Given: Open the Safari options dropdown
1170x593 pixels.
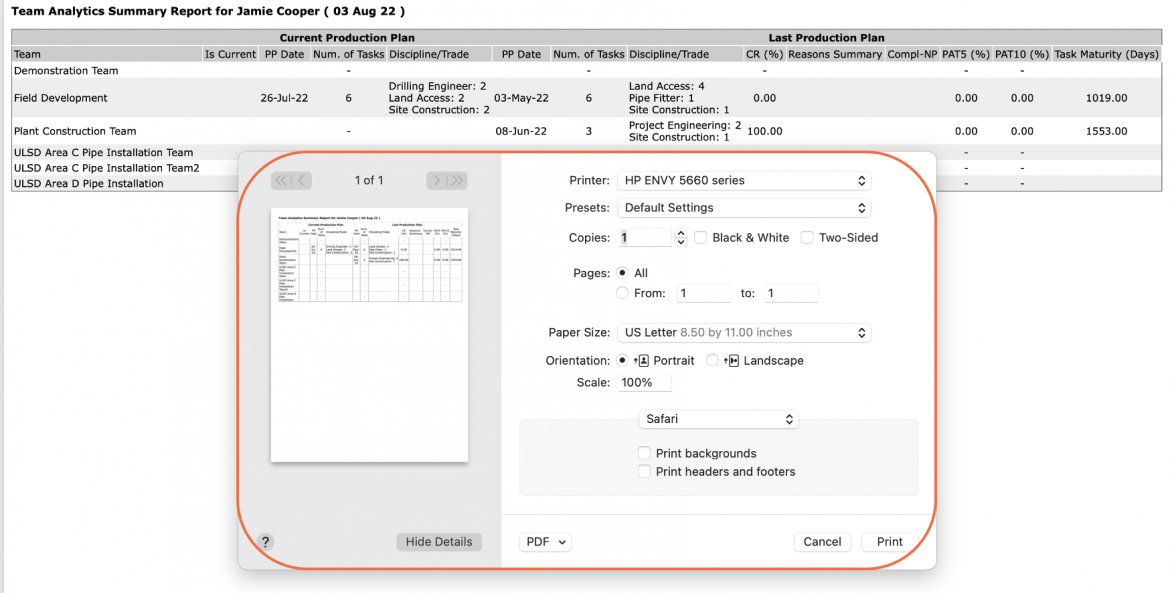Looking at the screenshot, I should click(x=719, y=419).
